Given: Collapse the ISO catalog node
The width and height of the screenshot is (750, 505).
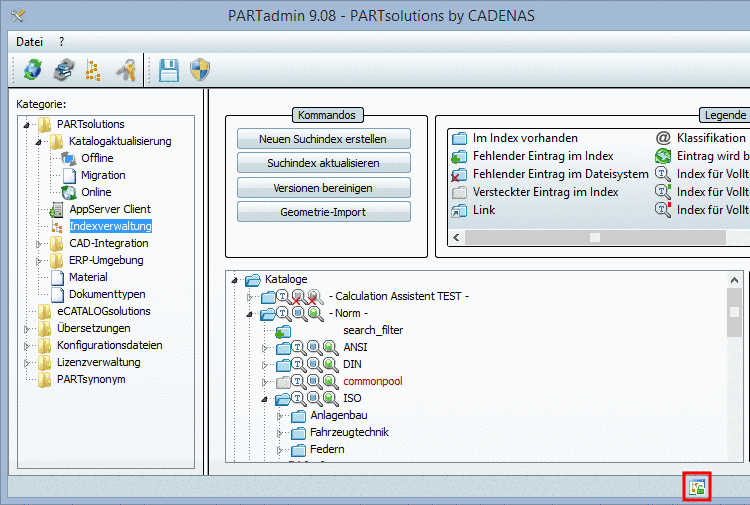Looking at the screenshot, I should click(x=265, y=399).
